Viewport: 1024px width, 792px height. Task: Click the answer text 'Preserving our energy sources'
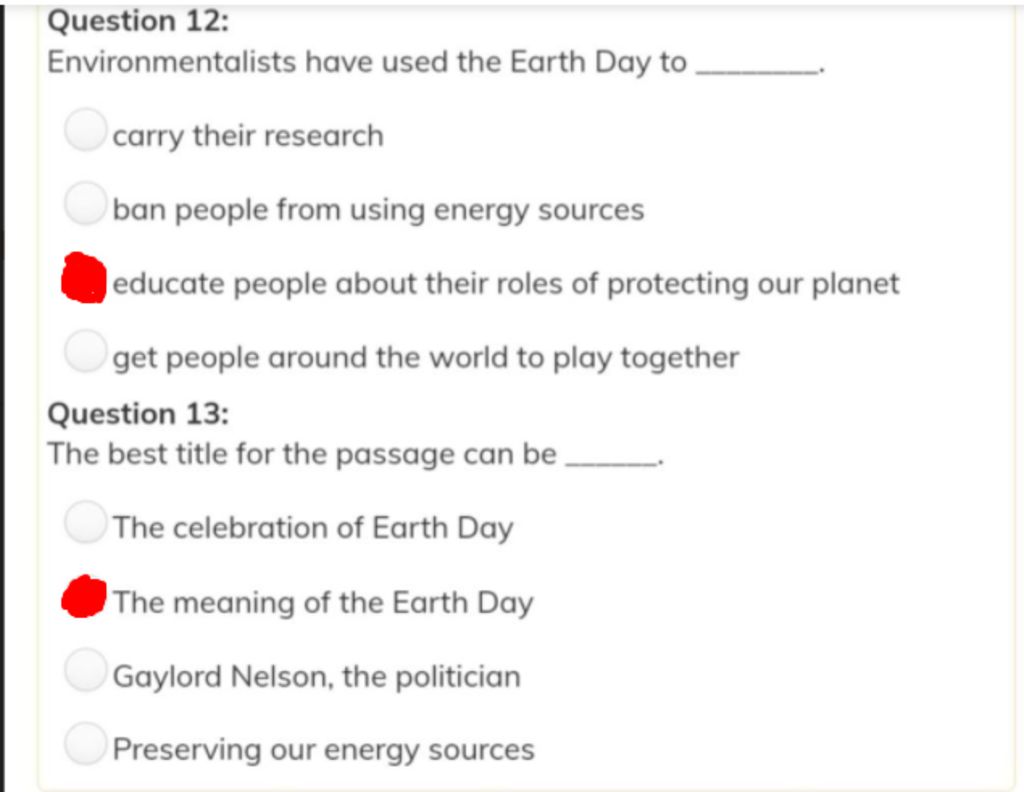324,750
